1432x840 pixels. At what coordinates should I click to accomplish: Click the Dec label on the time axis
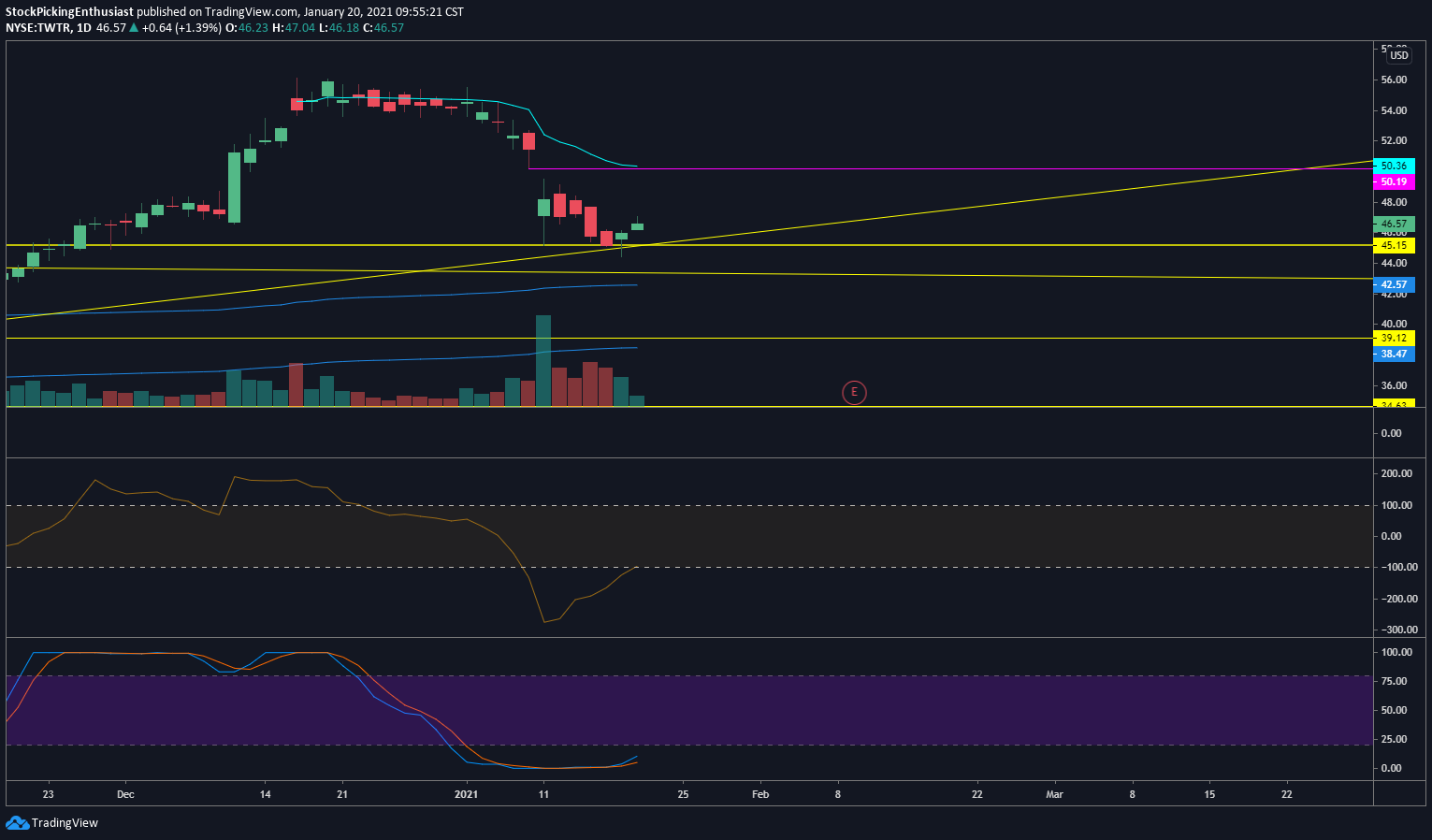pyautogui.click(x=126, y=795)
